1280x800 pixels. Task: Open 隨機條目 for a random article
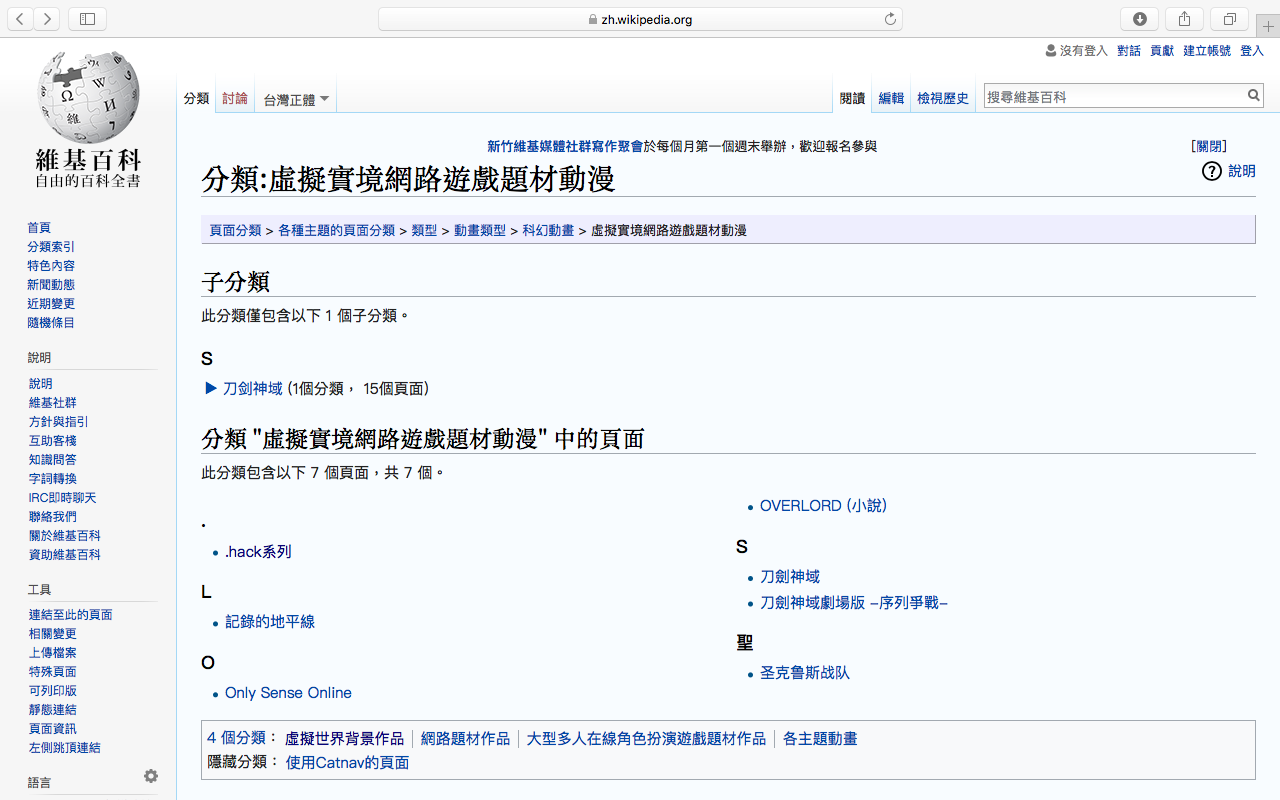tap(51, 323)
